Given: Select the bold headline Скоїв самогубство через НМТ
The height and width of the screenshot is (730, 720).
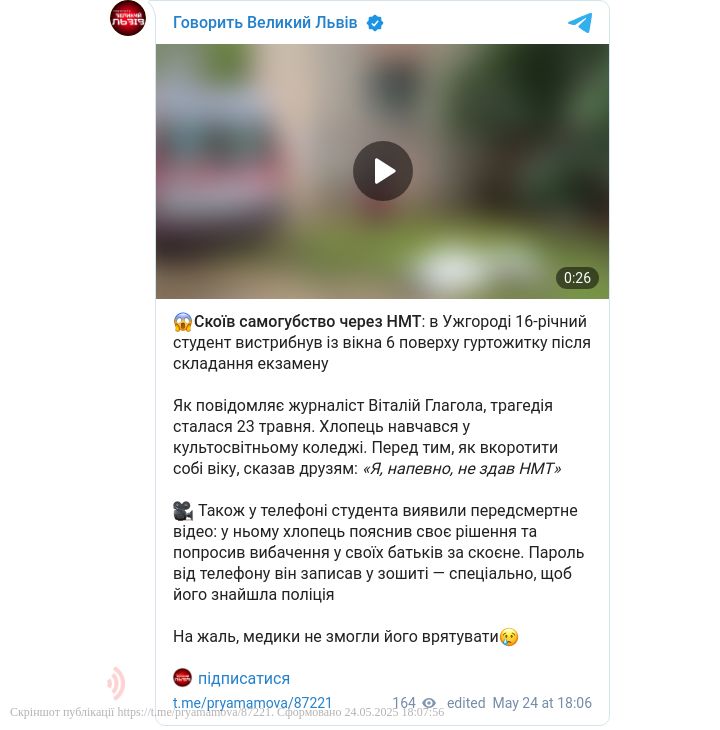Looking at the screenshot, I should (307, 322).
